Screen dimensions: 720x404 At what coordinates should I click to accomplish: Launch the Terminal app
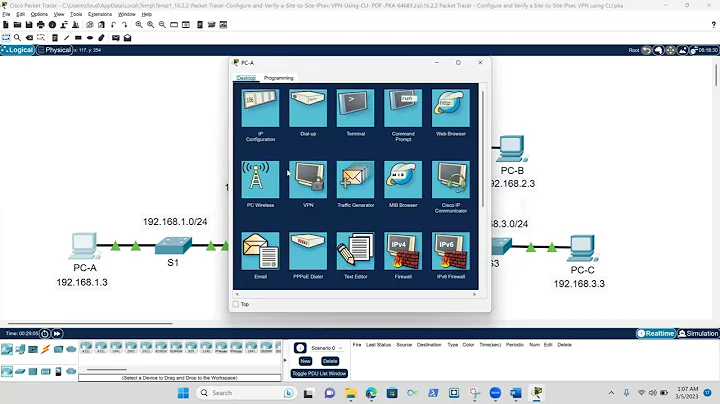[355, 108]
